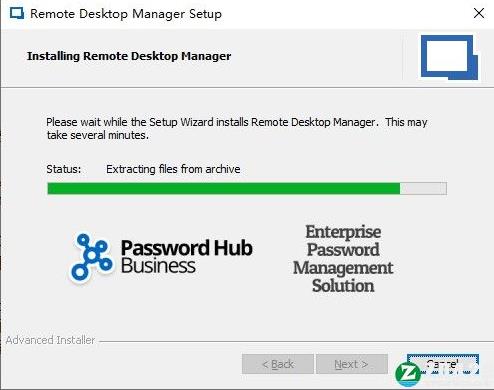Click the green Z watermark icon

(408, 375)
